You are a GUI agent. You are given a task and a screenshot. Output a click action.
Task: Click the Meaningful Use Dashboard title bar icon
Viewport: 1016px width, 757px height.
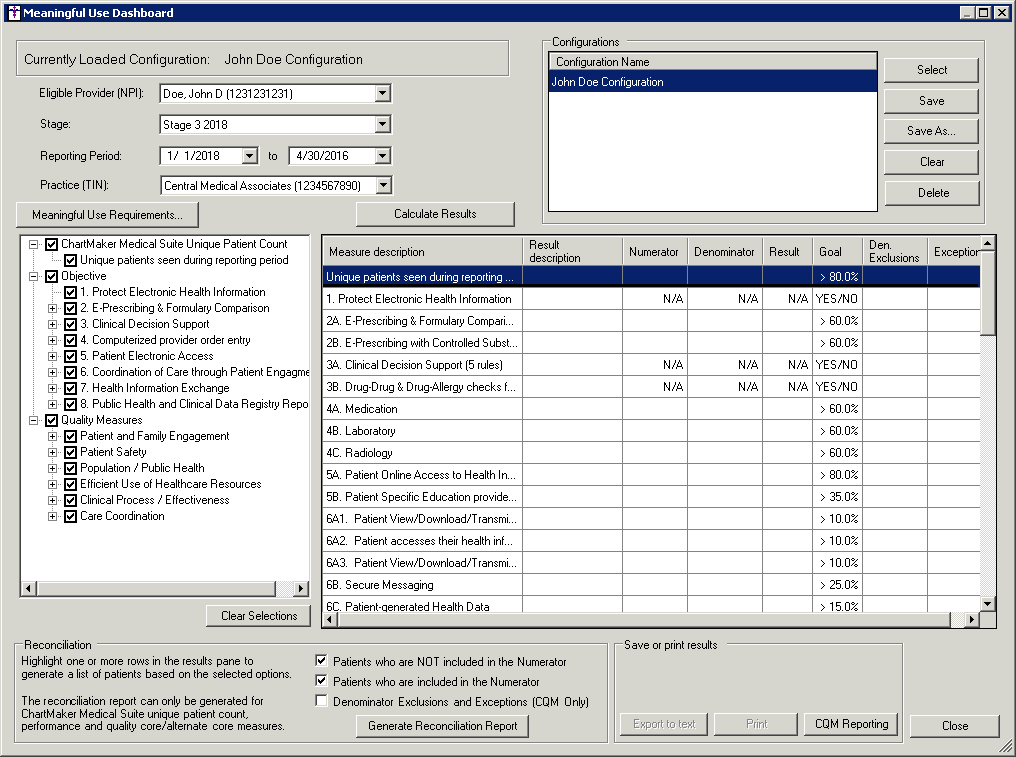[13, 13]
